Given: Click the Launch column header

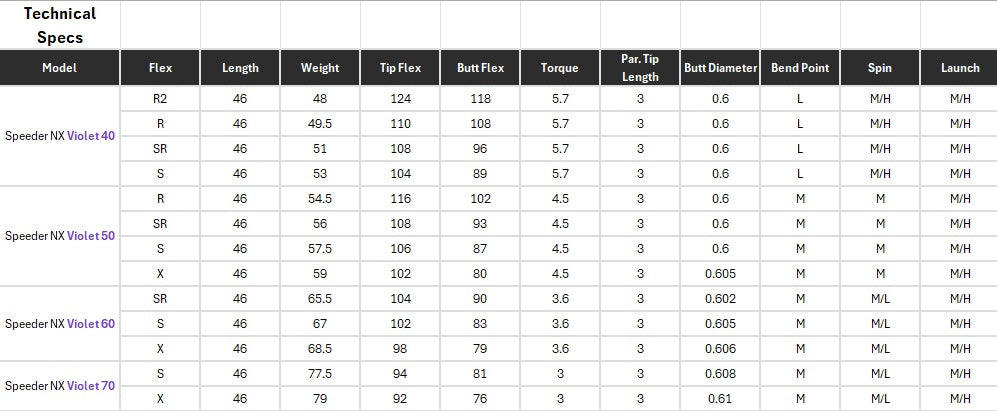Looking at the screenshot, I should tap(960, 68).
